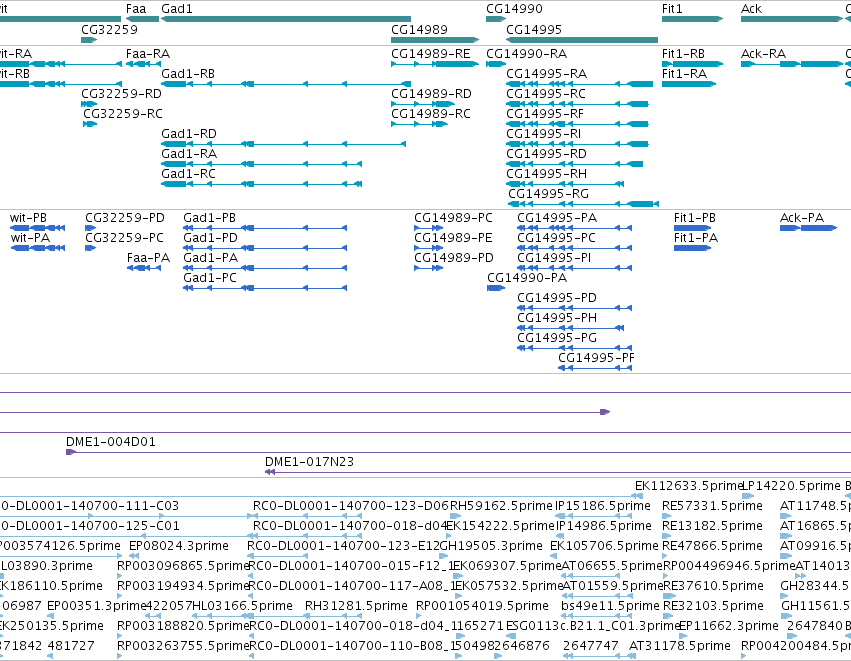Viewport: 851px width, 661px height.
Task: Click the Fit1-RA transcript label
Action: pos(684,74)
